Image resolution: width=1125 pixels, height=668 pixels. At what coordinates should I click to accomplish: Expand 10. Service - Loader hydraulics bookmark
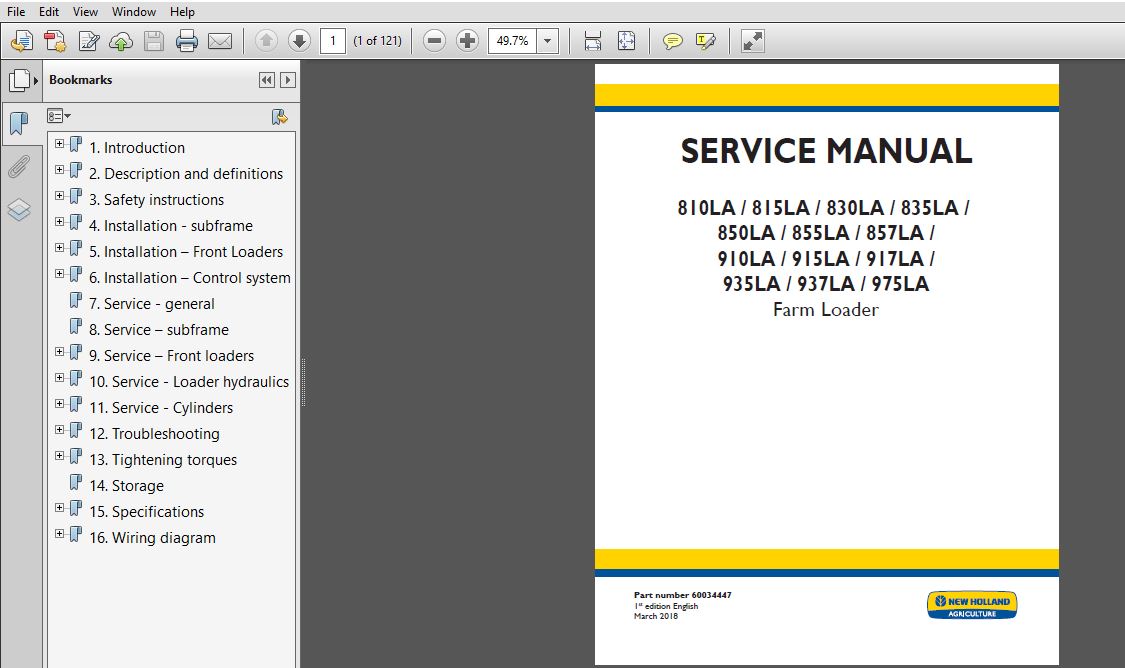coord(60,377)
